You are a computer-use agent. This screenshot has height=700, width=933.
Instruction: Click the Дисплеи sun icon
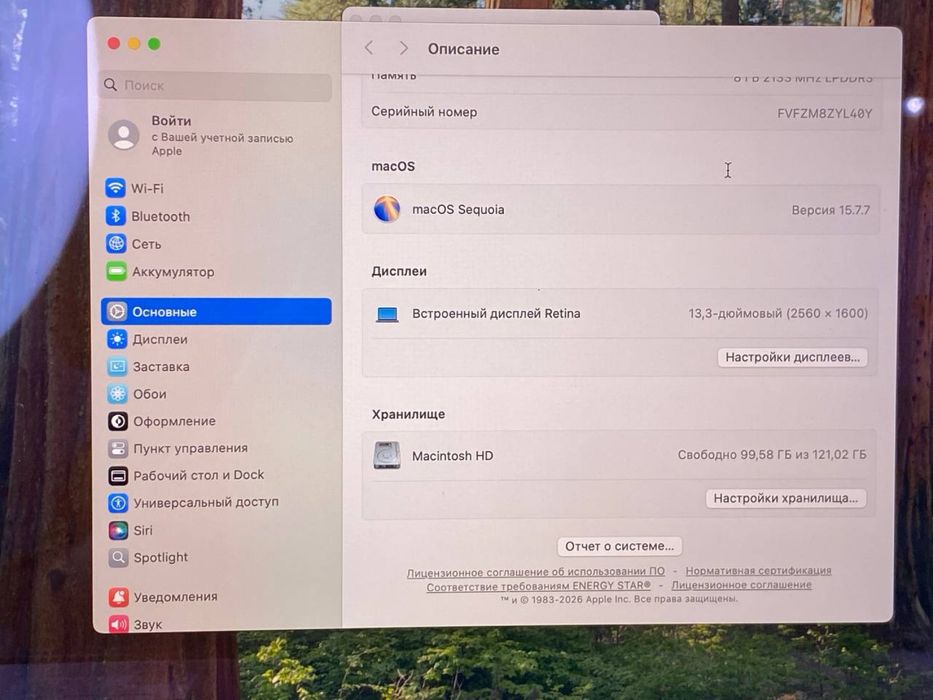click(117, 339)
